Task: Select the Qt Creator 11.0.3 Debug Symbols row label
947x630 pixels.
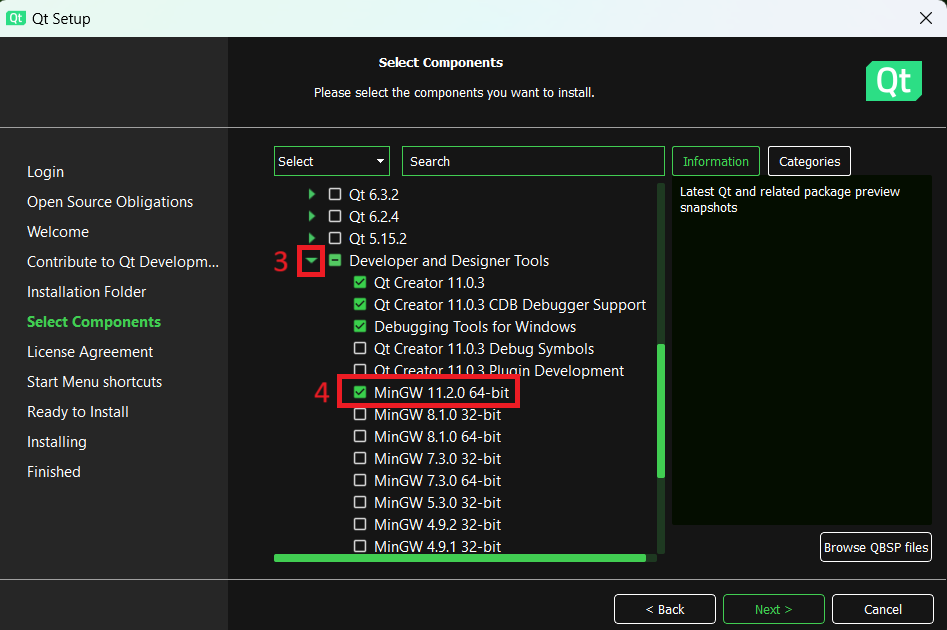Action: (484, 349)
